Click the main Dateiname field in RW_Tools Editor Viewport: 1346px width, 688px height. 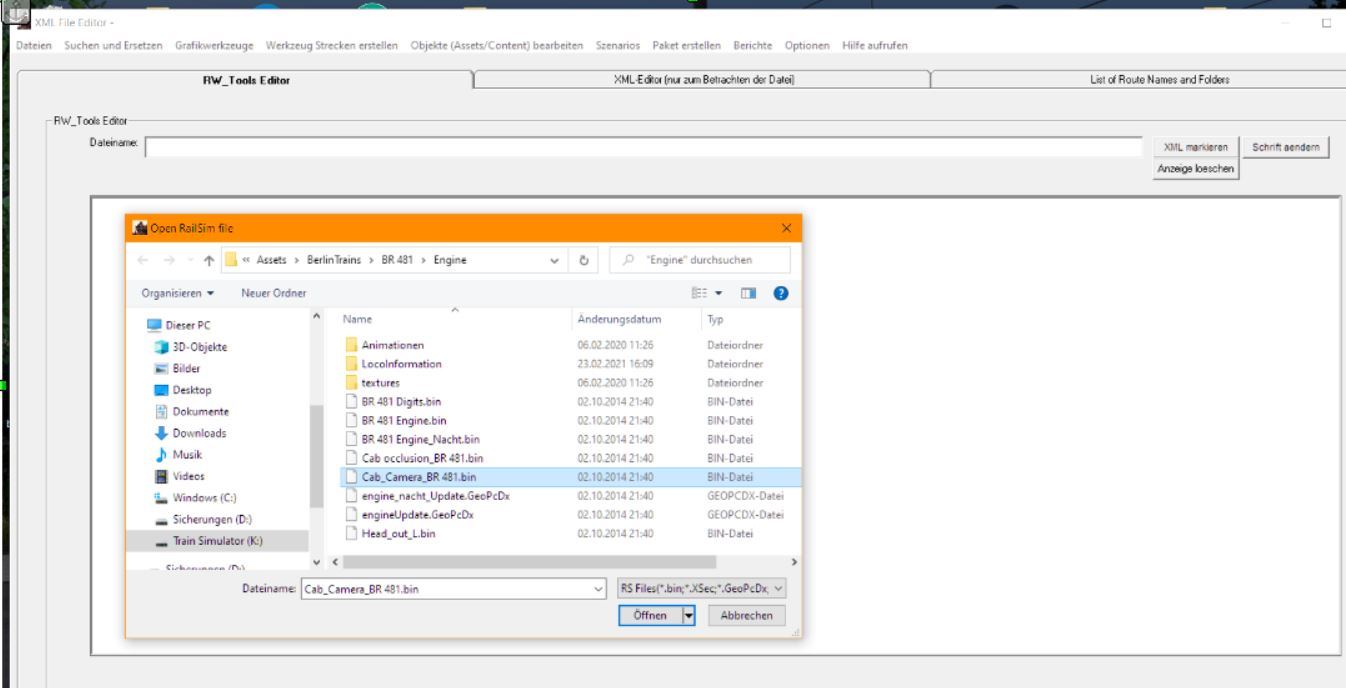(644, 148)
